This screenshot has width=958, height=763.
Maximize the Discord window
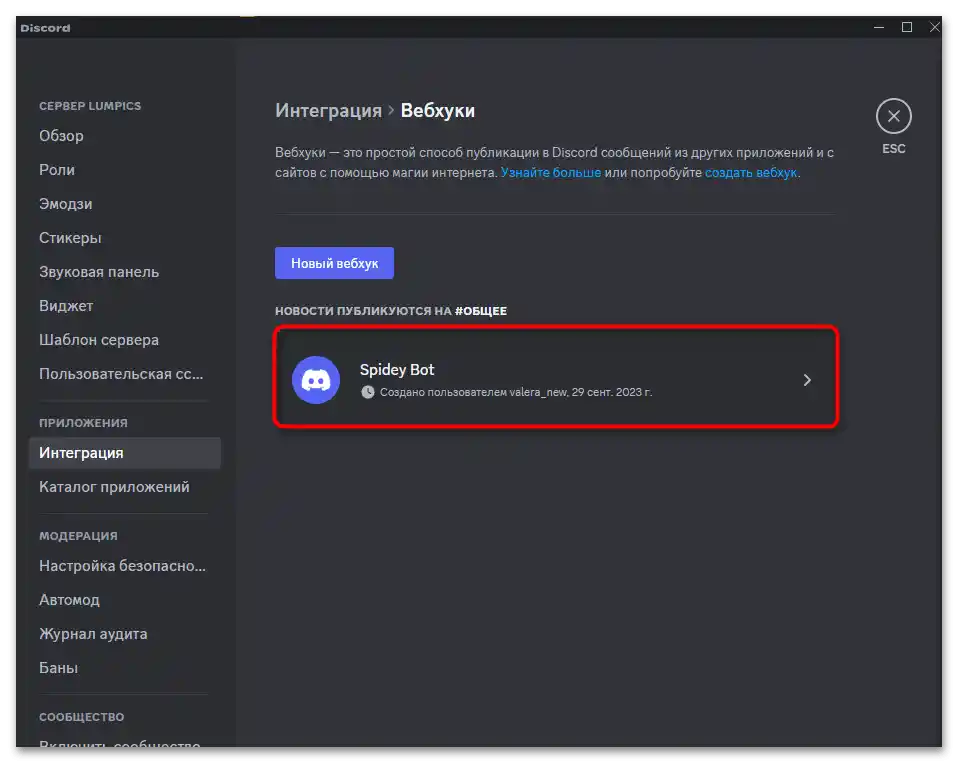point(907,28)
